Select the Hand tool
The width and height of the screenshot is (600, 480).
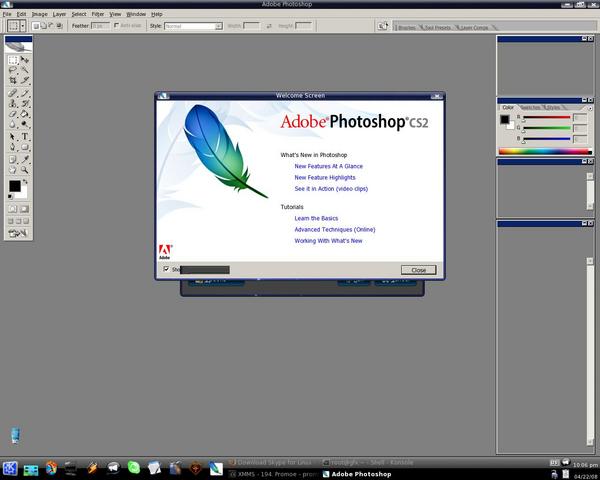13,170
